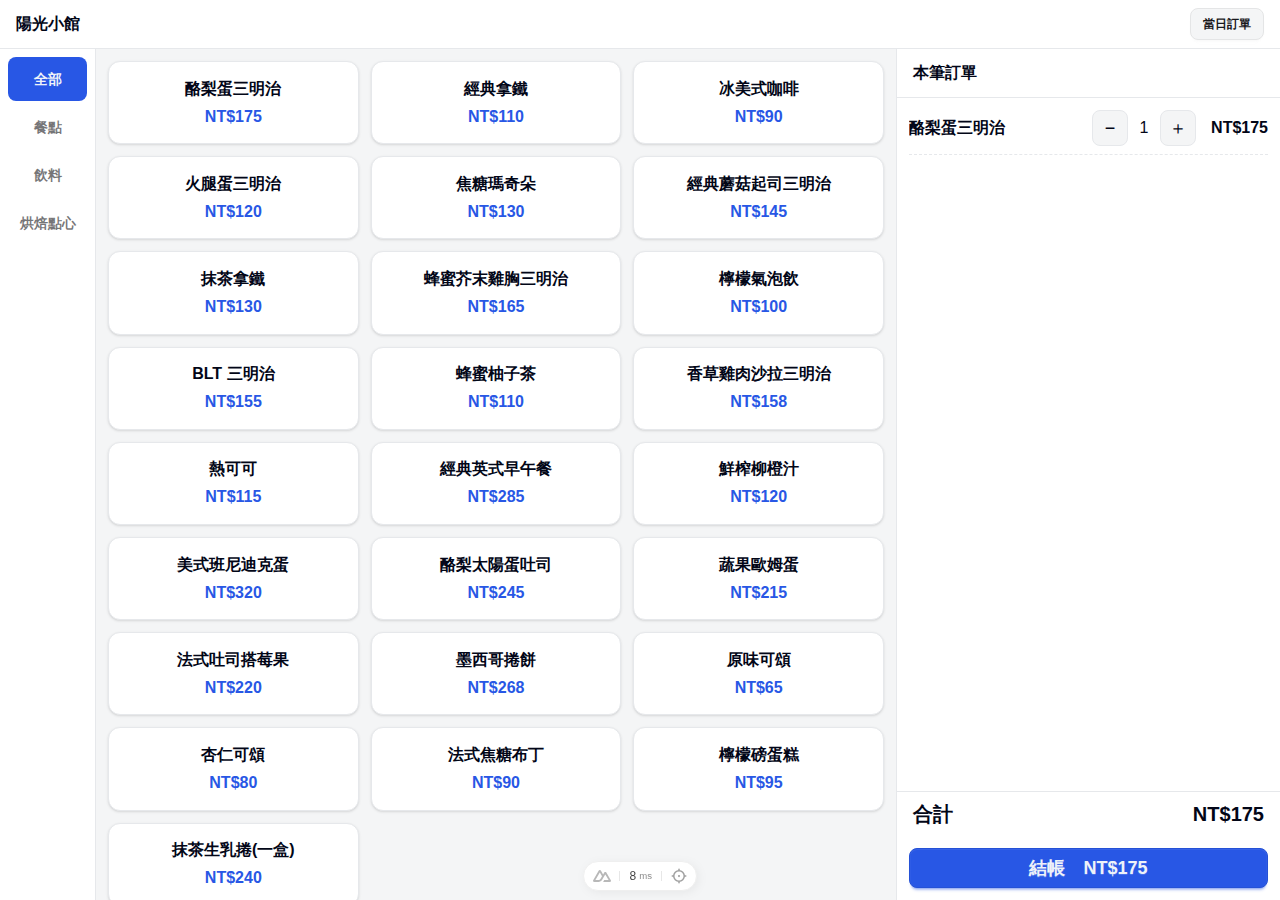The image size is (1280, 900).
Task: Switch to 餐點 category
Action: 47,127
